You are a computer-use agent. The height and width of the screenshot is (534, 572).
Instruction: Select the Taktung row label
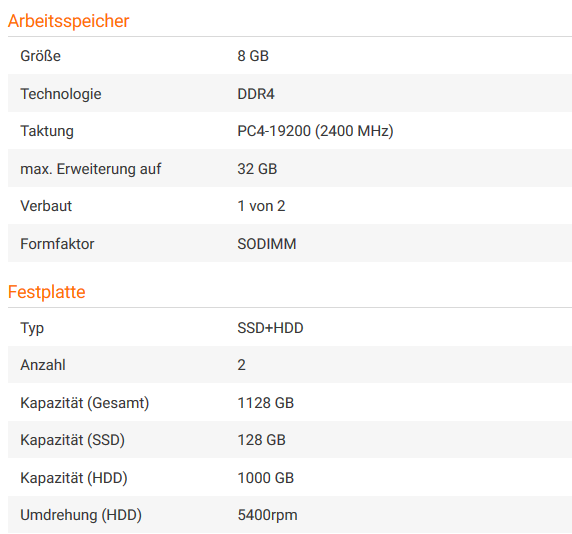coord(47,131)
